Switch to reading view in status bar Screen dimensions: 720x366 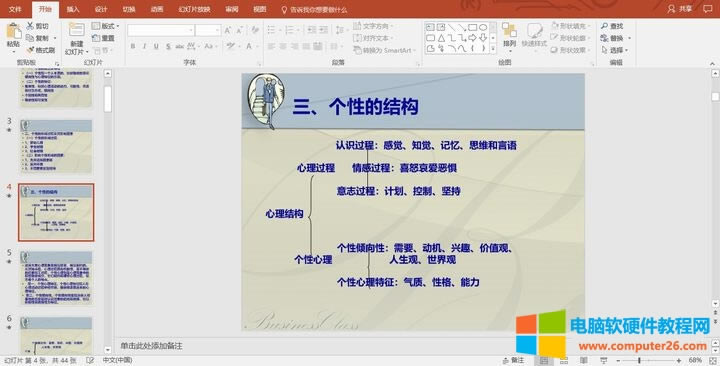tap(584, 360)
